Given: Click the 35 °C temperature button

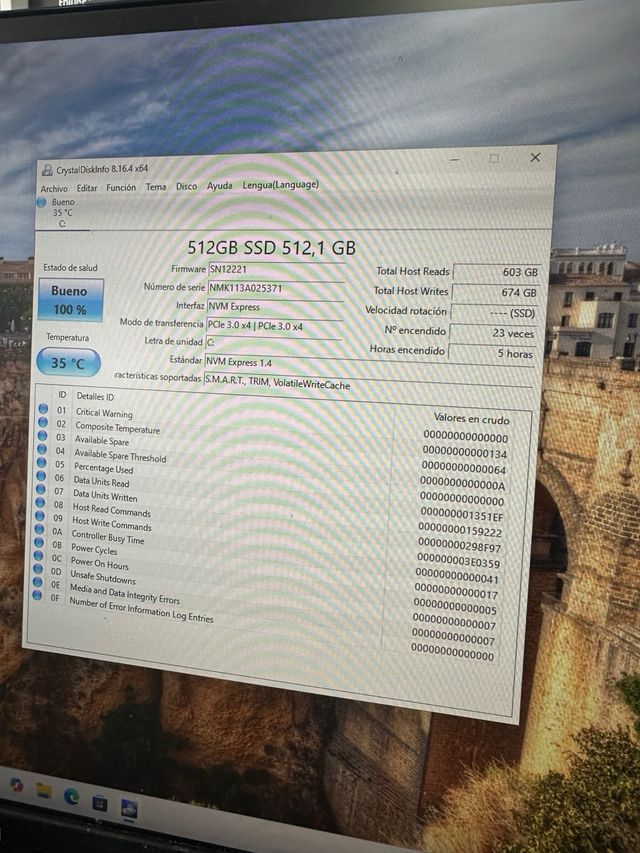Looking at the screenshot, I should point(68,363).
